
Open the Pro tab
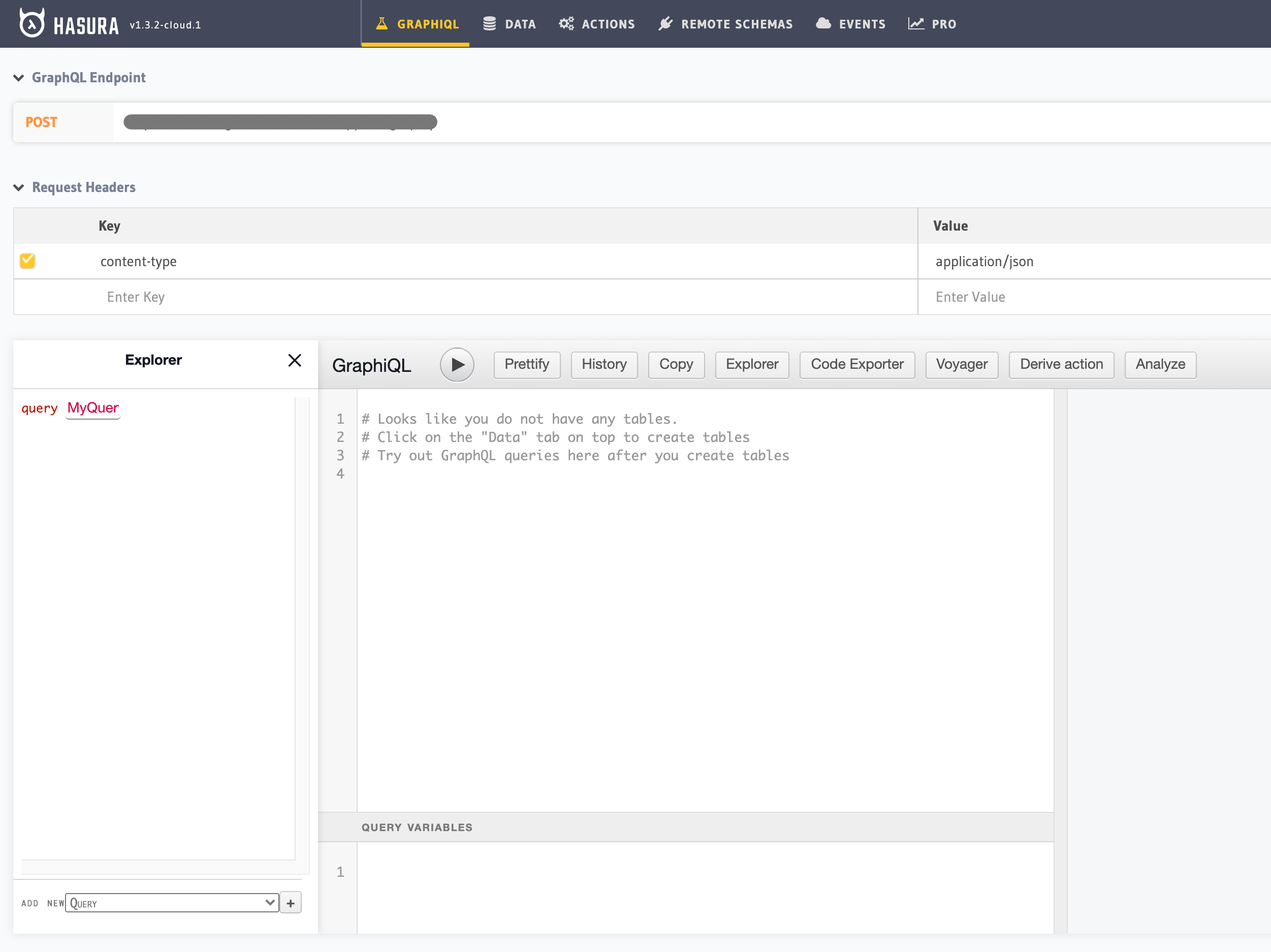[x=932, y=24]
